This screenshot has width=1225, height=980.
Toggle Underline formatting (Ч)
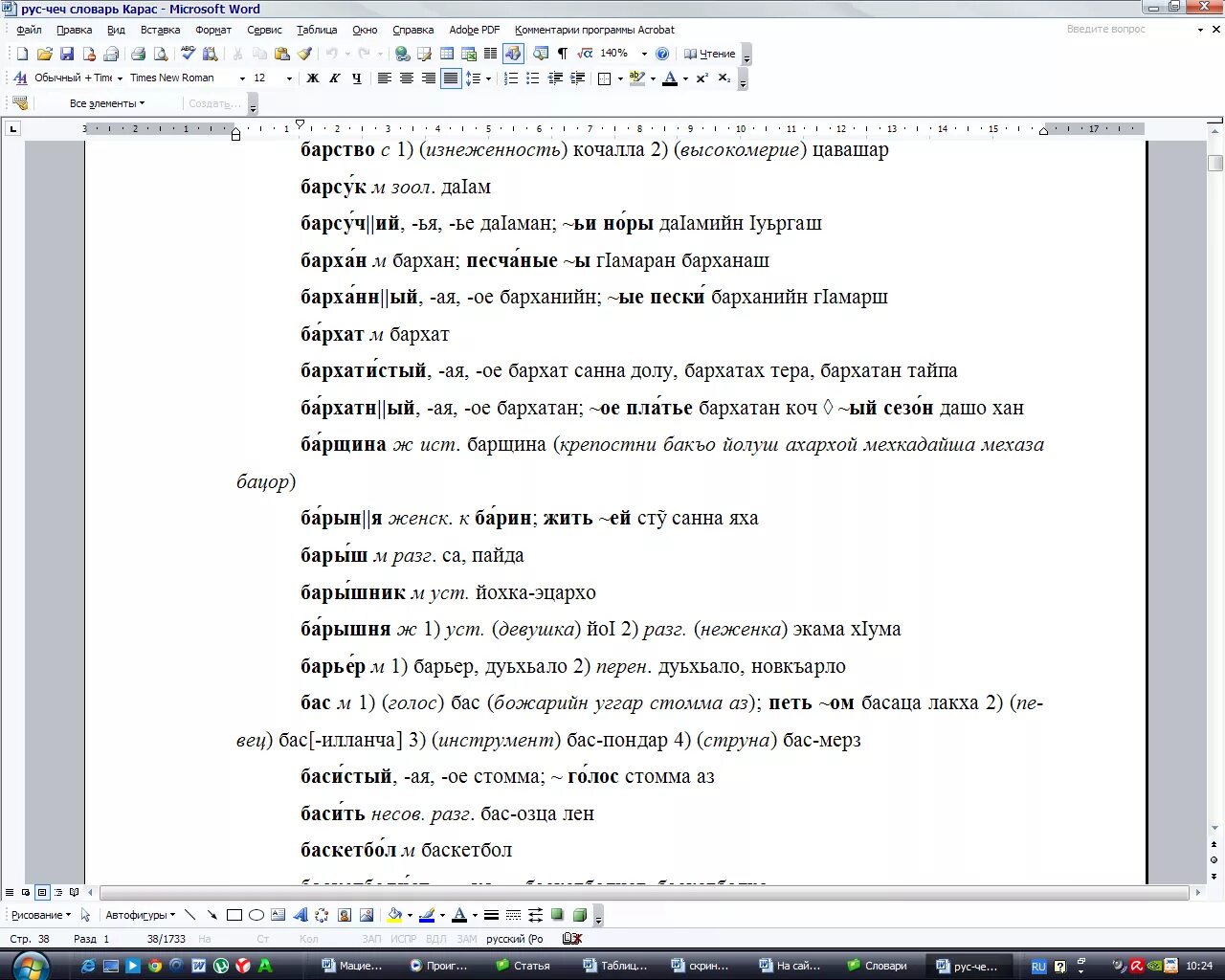(357, 78)
